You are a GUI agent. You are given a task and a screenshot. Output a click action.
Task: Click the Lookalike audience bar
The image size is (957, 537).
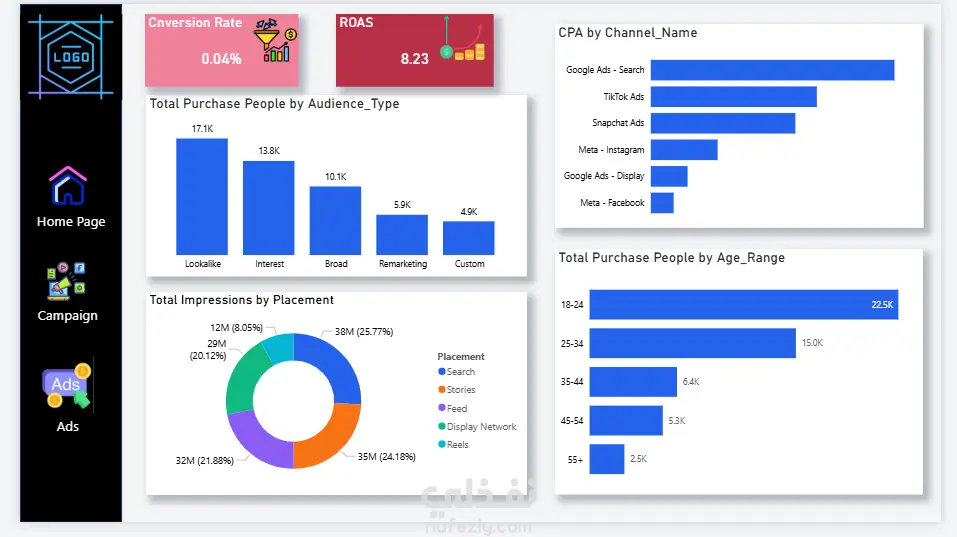[x=202, y=196]
